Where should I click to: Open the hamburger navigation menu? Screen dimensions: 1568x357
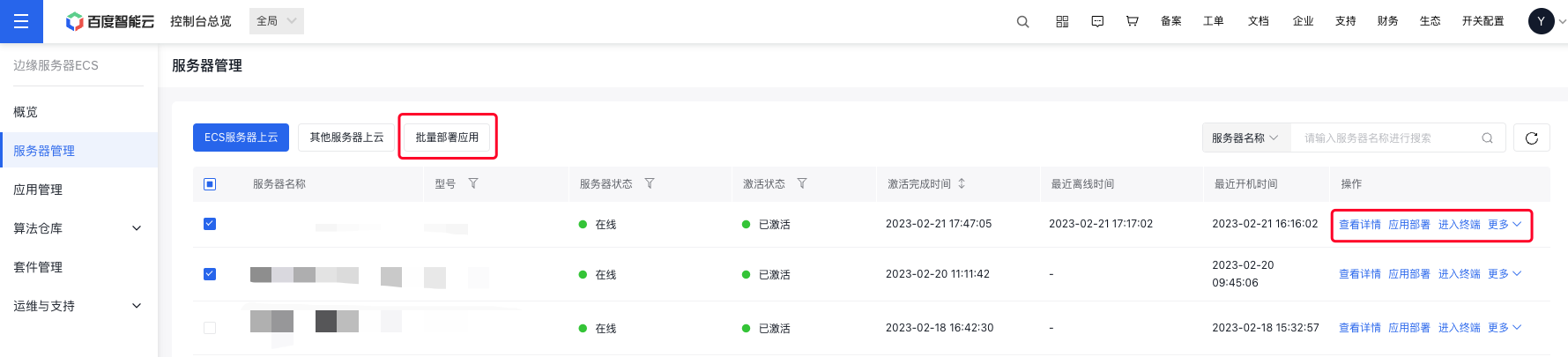click(21, 21)
